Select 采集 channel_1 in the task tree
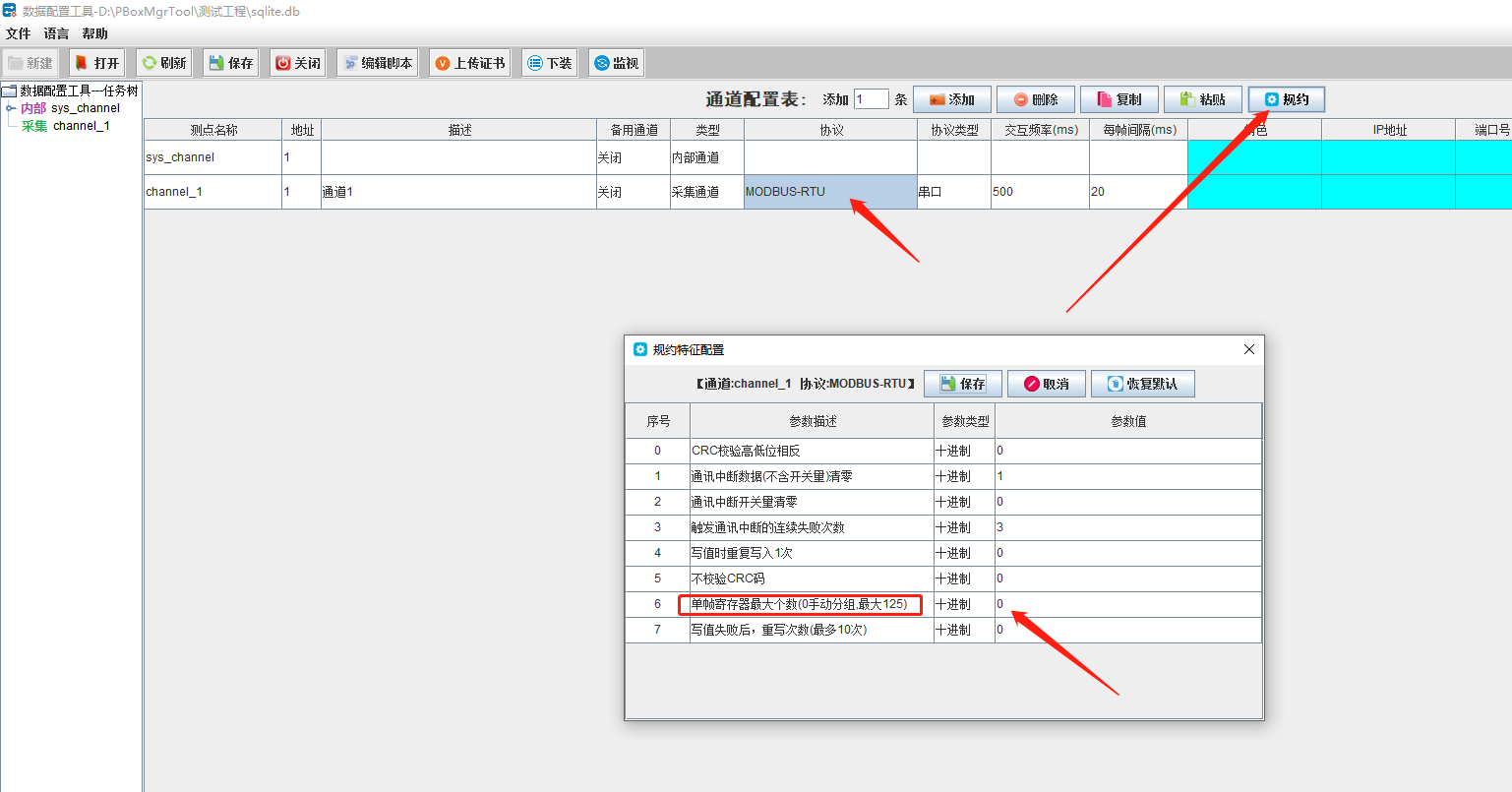1512x792 pixels. (66, 126)
